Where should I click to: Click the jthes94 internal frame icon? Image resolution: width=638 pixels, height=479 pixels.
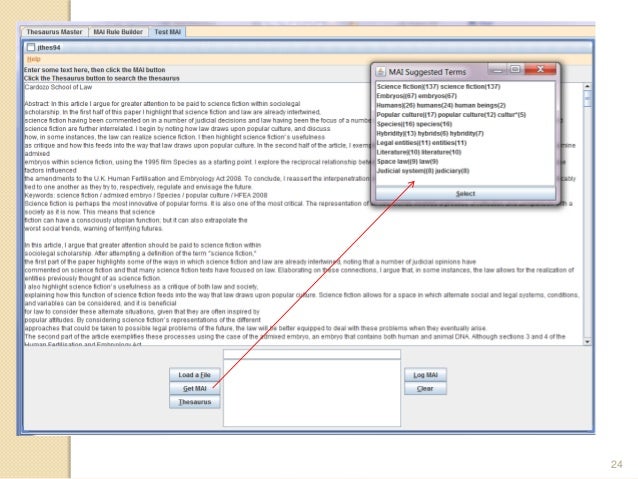[x=31, y=47]
